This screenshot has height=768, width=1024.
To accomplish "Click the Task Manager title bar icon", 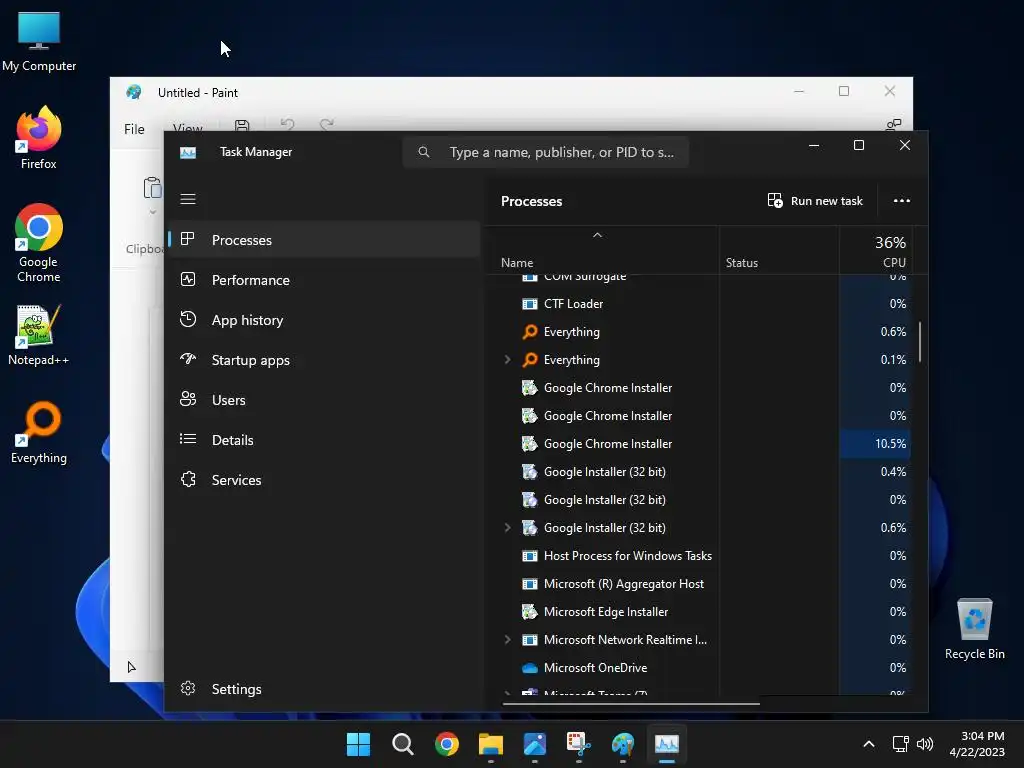I will pyautogui.click(x=188, y=152).
